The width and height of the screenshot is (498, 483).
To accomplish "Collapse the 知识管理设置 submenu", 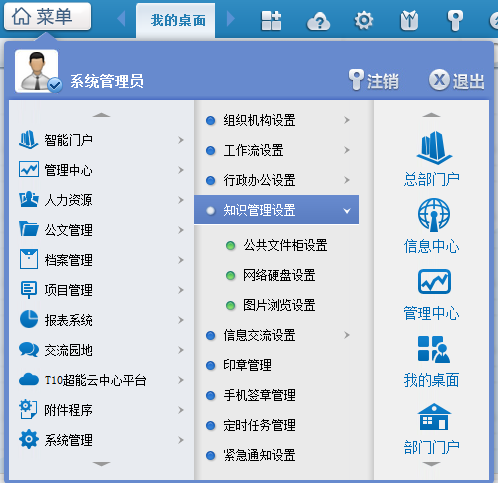I will pos(347,211).
